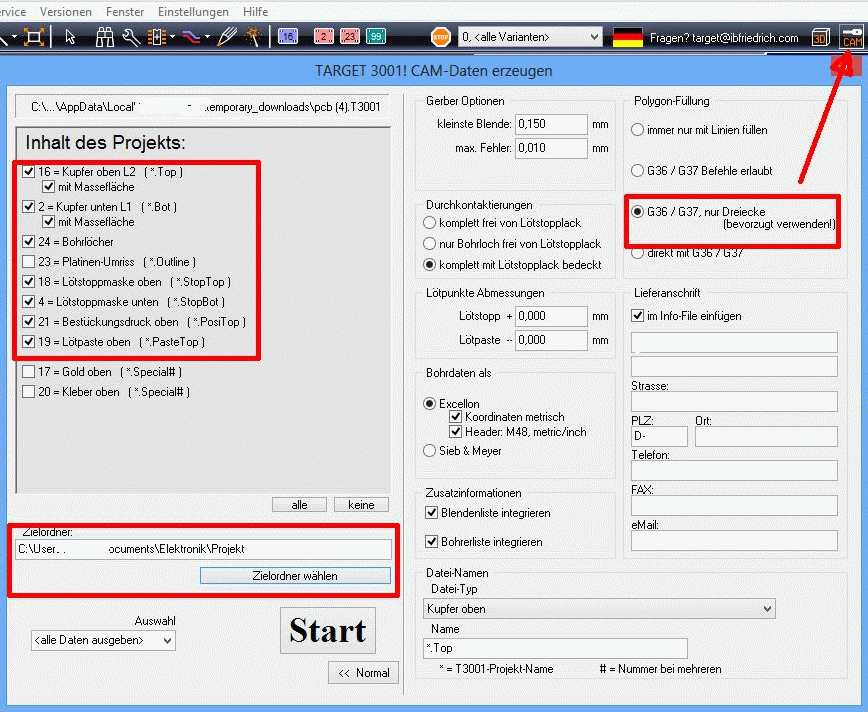Select the blue layer 16 icon

(x=287, y=37)
